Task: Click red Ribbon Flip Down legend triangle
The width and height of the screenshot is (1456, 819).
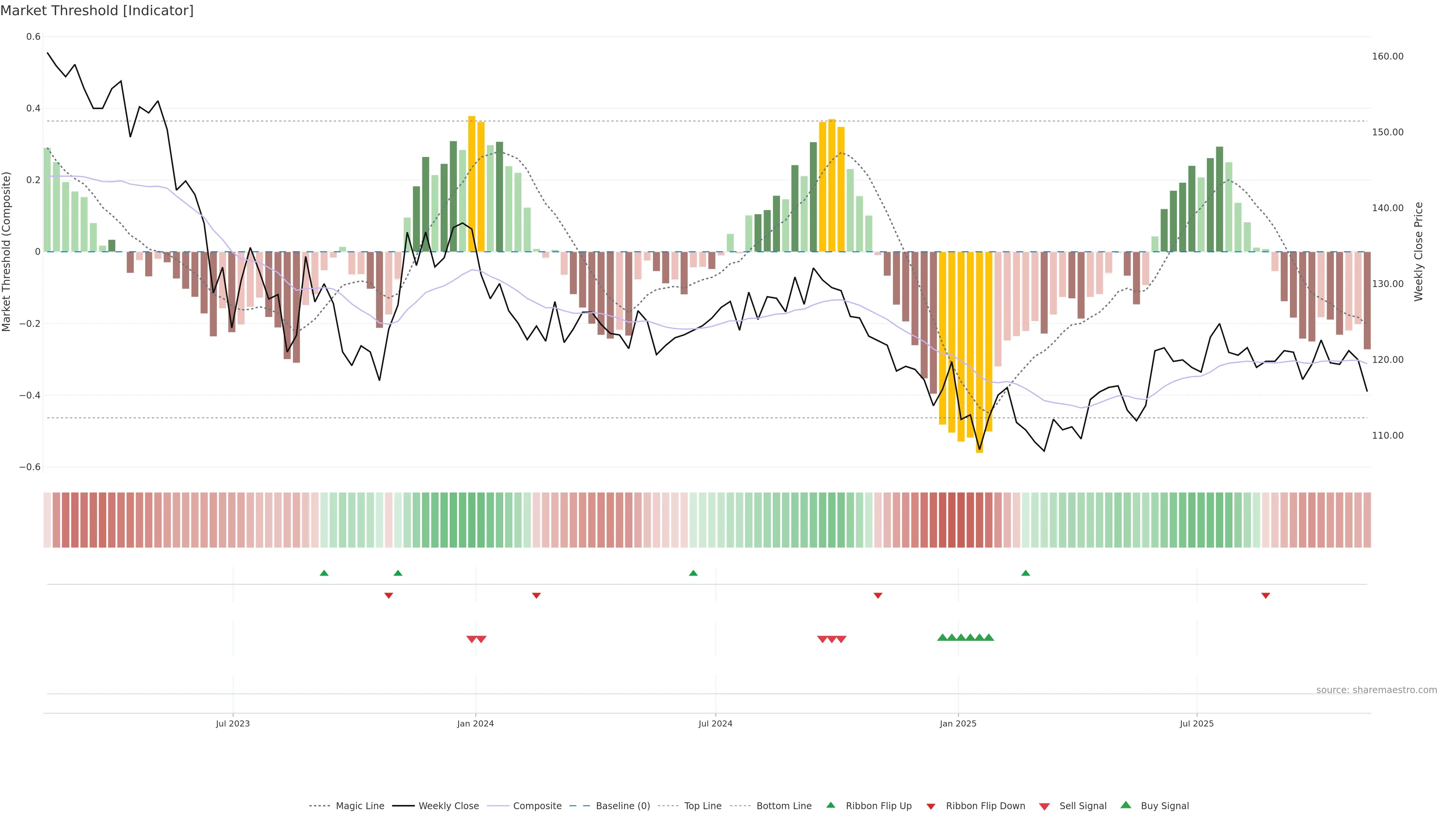Action: point(931,806)
